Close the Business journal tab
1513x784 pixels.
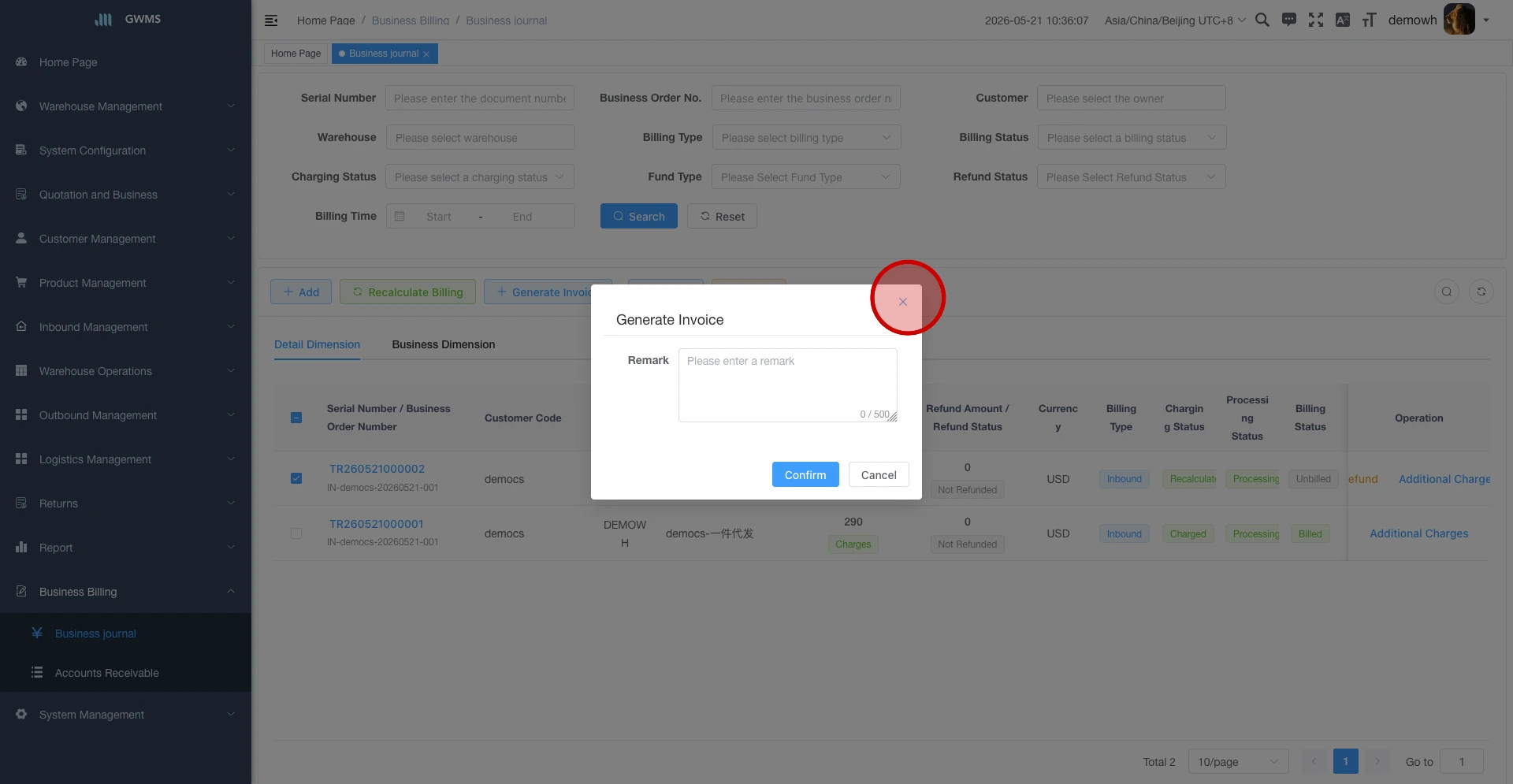point(426,54)
